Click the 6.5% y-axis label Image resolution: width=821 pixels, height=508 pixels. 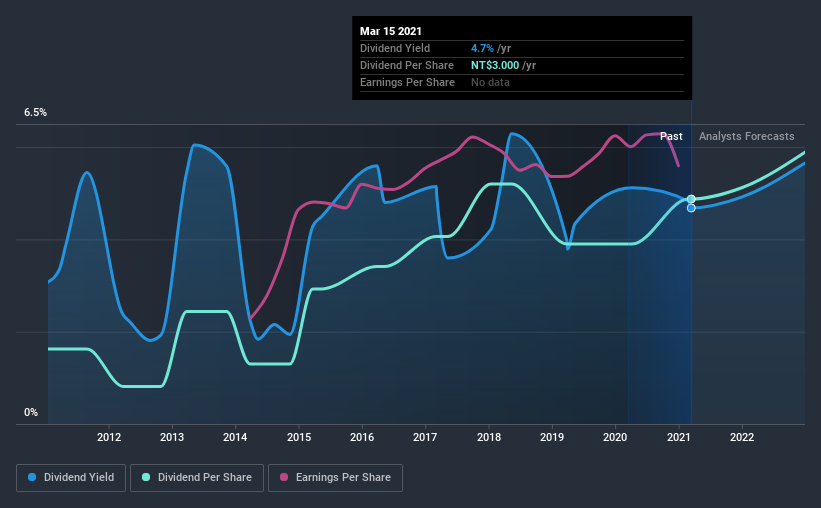(x=35, y=113)
